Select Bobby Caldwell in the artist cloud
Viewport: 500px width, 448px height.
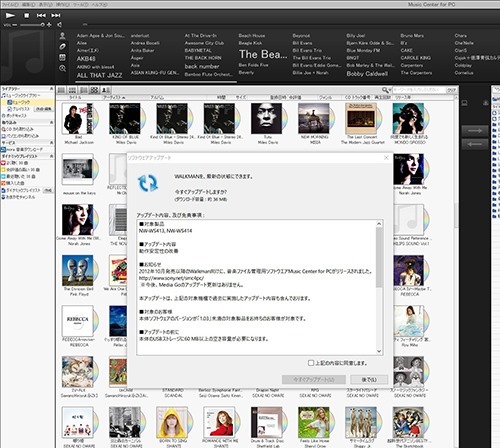(x=367, y=74)
